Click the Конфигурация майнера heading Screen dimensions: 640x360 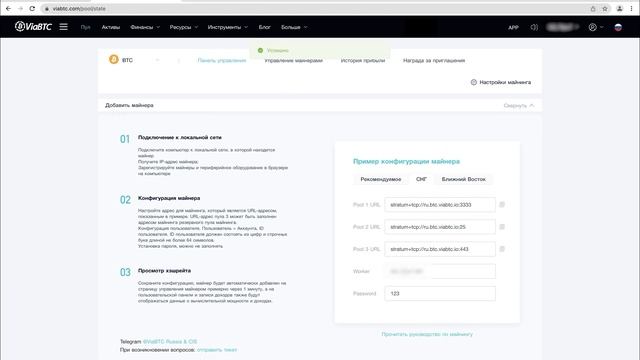[x=169, y=198]
